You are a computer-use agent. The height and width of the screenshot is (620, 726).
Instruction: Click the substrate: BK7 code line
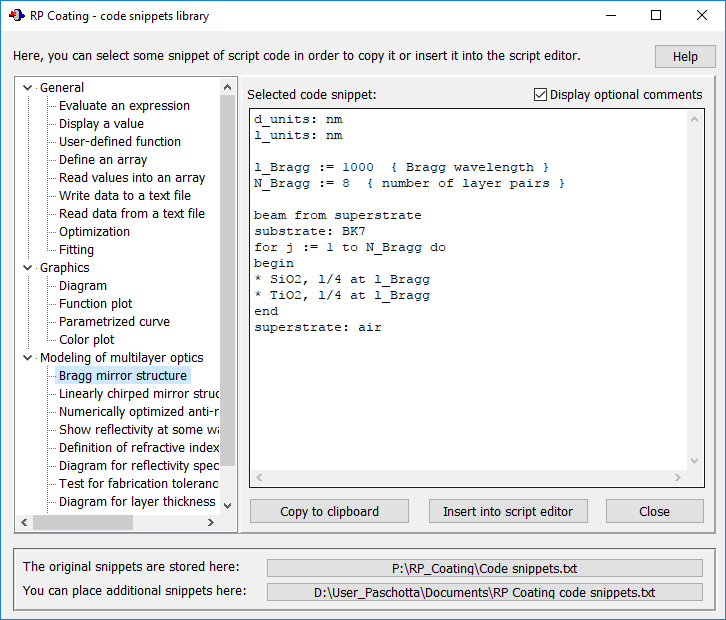pyautogui.click(x=309, y=231)
